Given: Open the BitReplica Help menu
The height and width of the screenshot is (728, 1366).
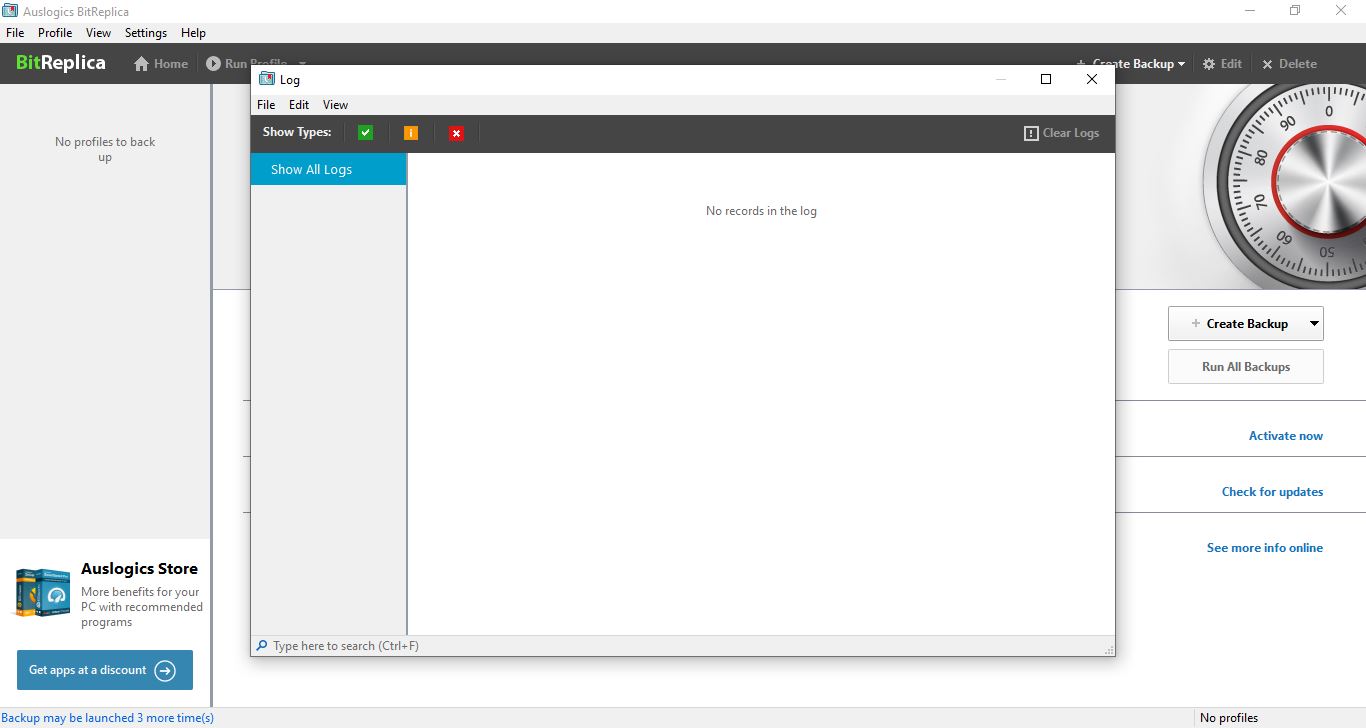Looking at the screenshot, I should point(193,33).
